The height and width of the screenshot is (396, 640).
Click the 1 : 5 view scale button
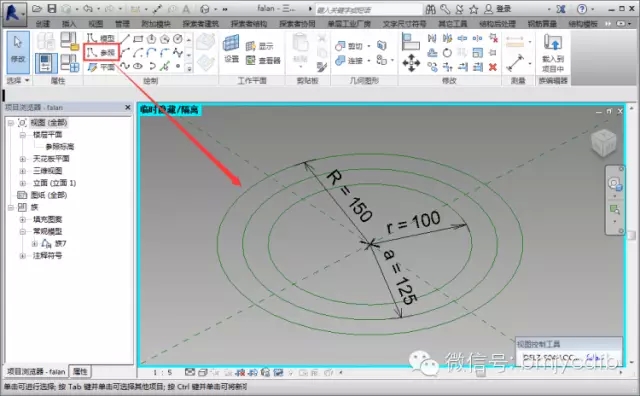tap(162, 372)
